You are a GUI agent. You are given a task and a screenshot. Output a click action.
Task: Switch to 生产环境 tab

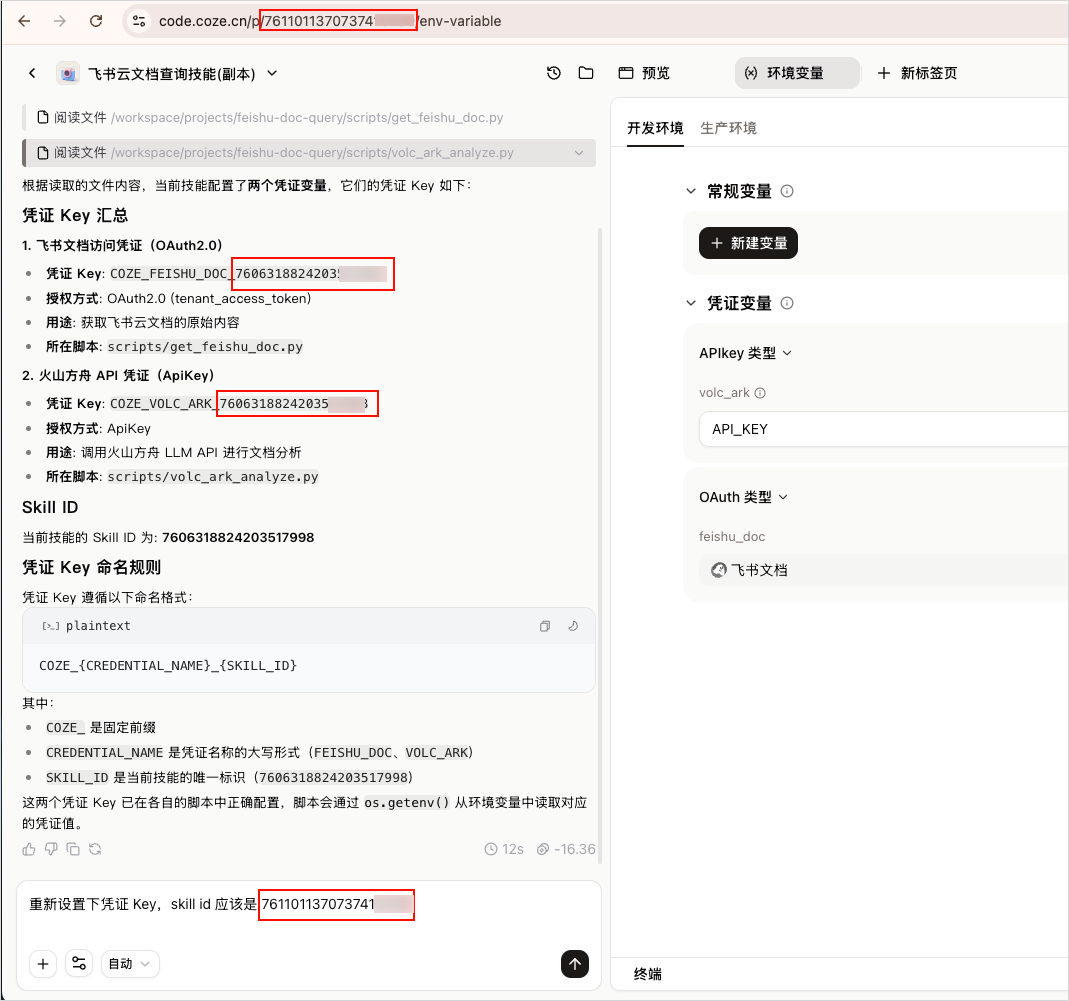click(728, 128)
